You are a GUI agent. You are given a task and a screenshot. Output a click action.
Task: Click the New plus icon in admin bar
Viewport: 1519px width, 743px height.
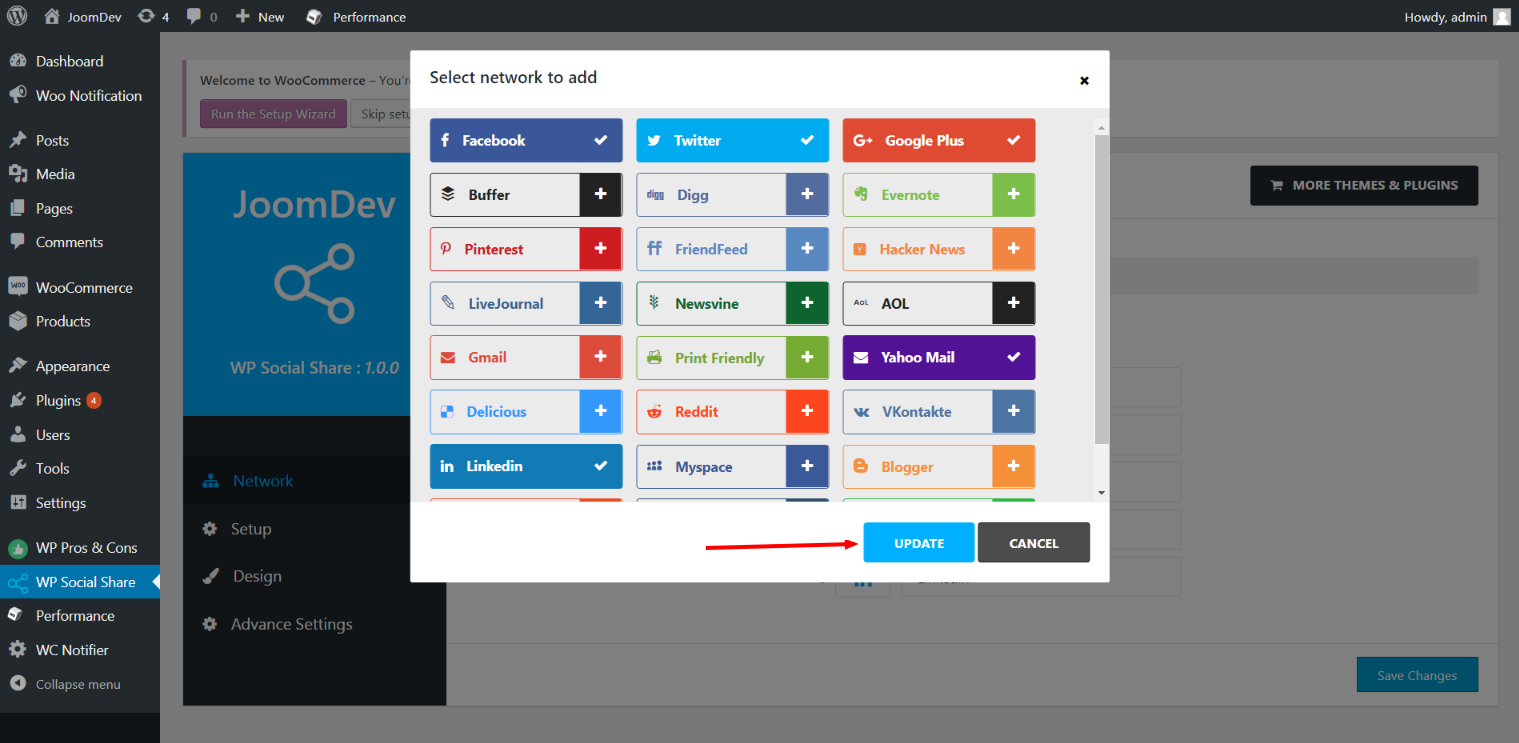point(243,16)
